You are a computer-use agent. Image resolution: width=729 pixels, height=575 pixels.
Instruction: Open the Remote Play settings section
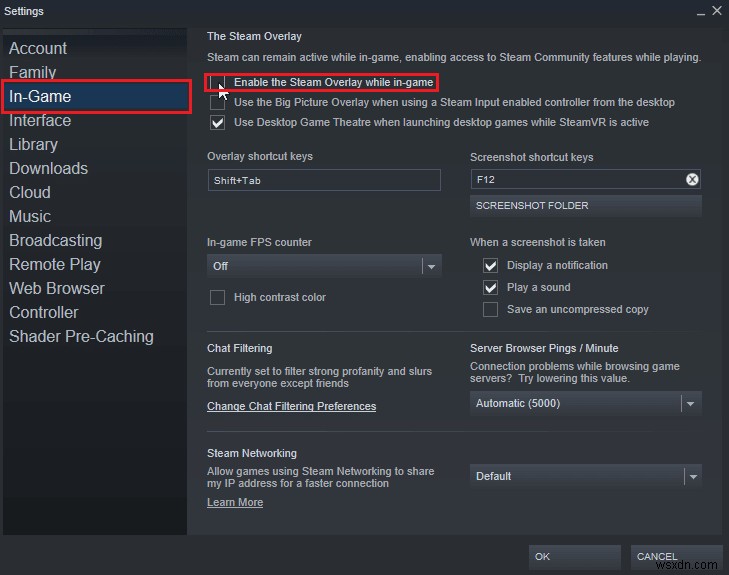coord(55,264)
